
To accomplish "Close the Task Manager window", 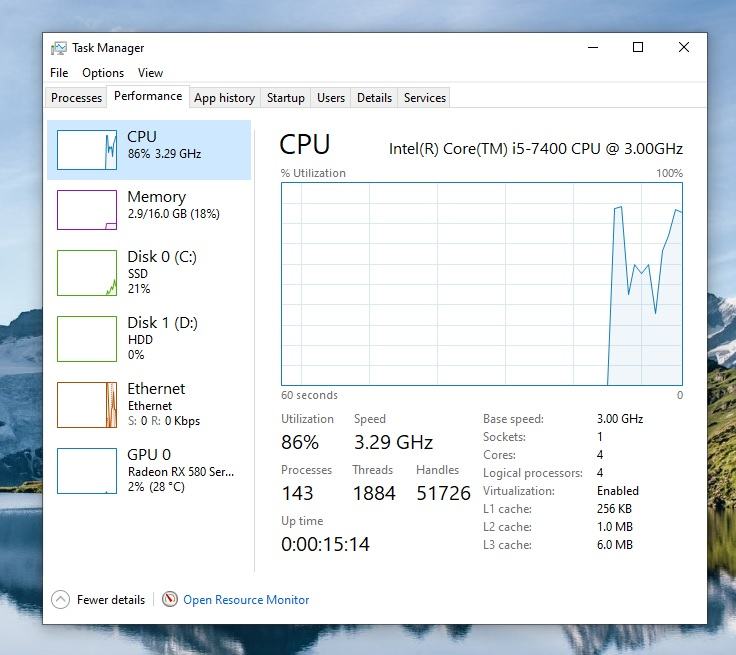I will coord(684,47).
